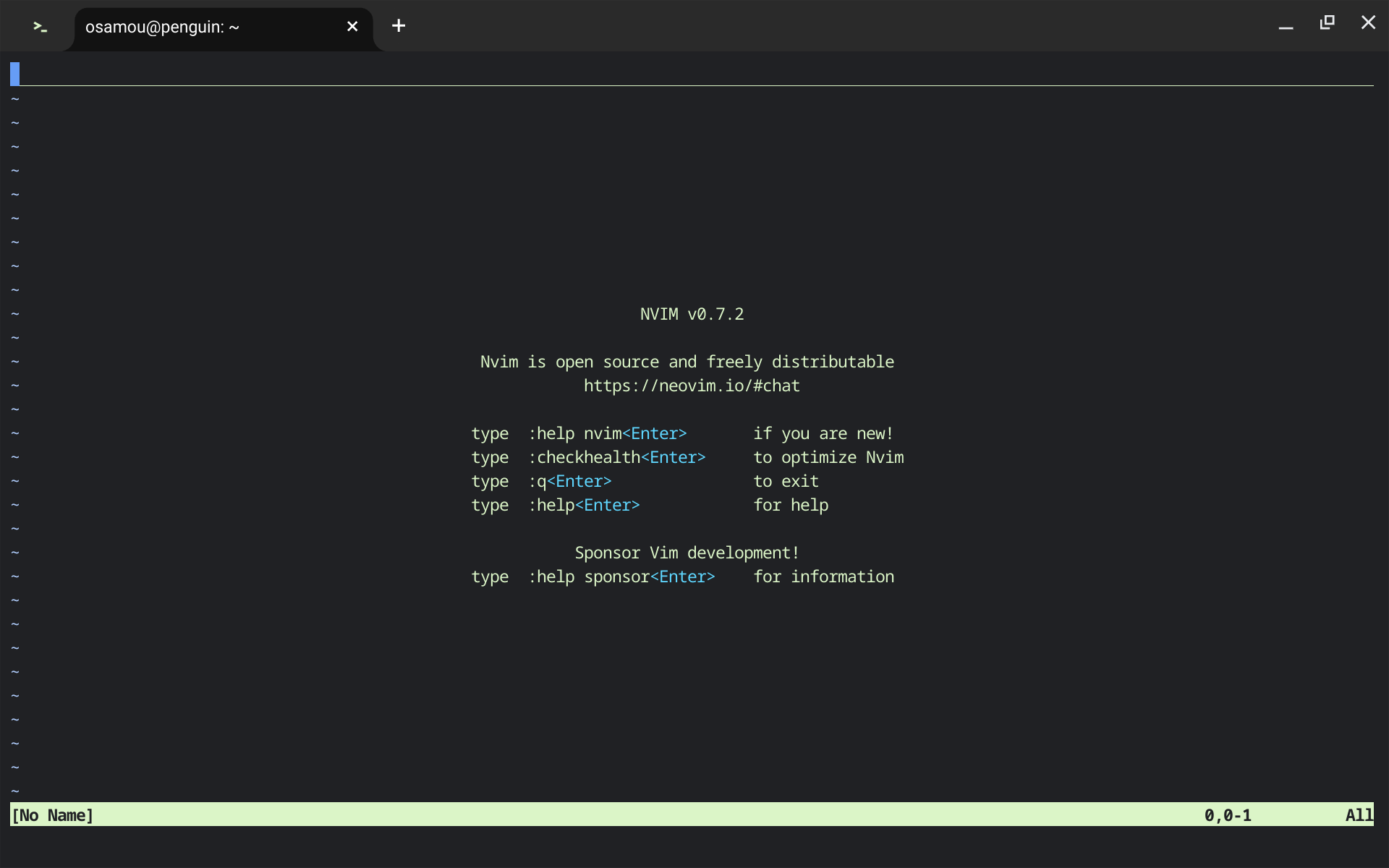Click the minimize window icon
Screen dimensions: 1389x868
coord(1286,27)
